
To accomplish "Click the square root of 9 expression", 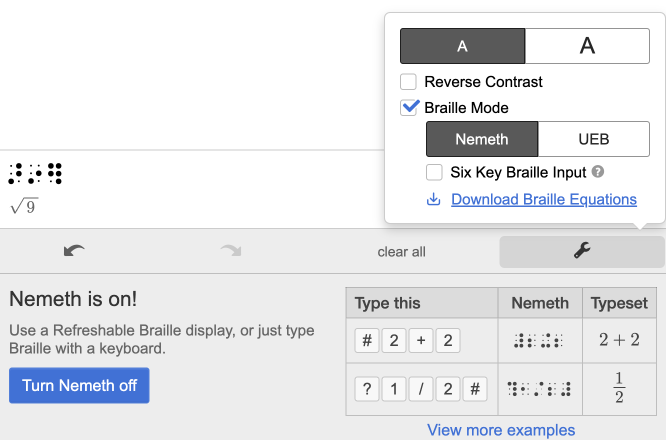I will 24,207.
